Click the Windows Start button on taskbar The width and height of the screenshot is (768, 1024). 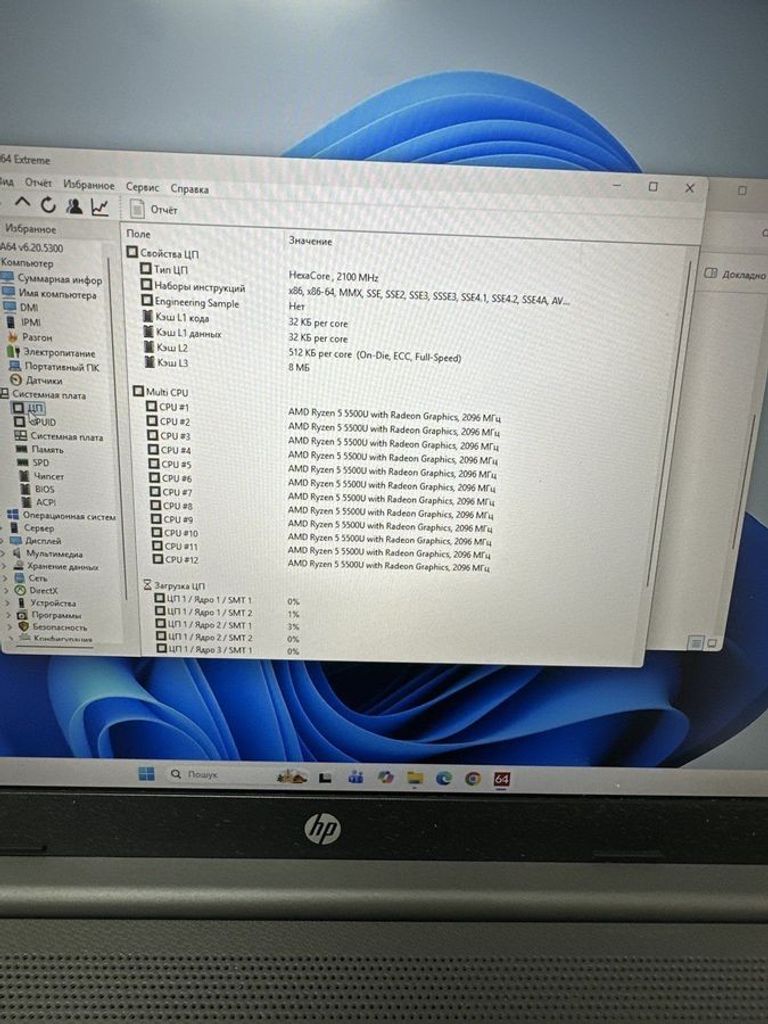(x=146, y=774)
